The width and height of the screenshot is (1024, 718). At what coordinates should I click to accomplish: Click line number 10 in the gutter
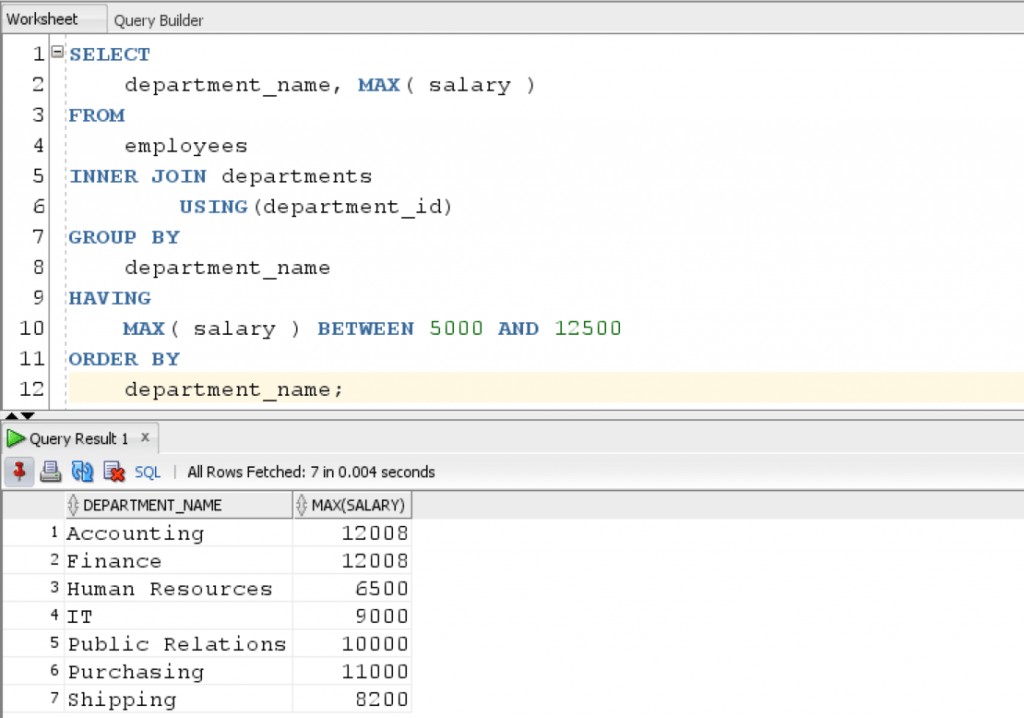pos(30,329)
